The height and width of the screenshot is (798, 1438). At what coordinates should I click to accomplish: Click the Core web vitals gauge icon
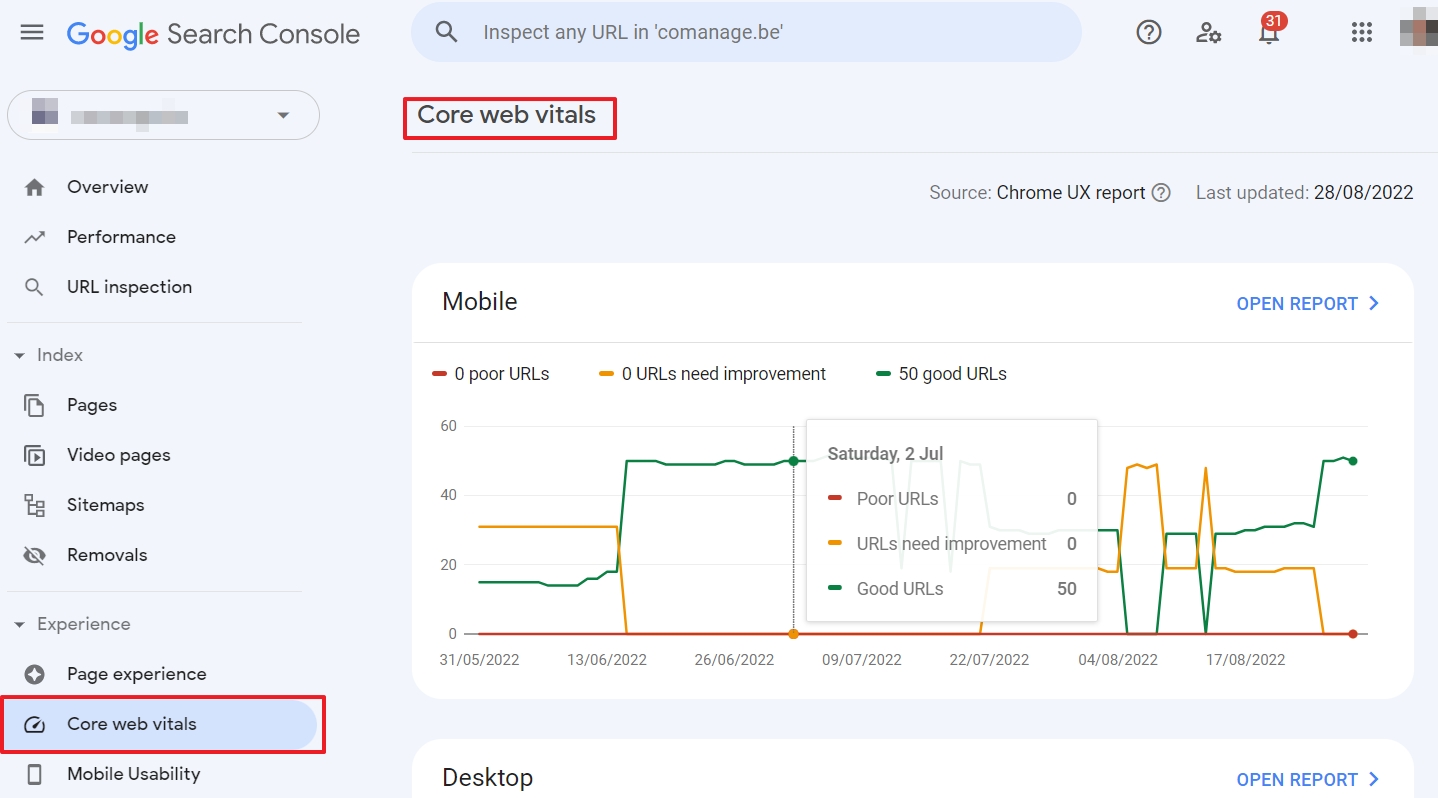pos(34,725)
